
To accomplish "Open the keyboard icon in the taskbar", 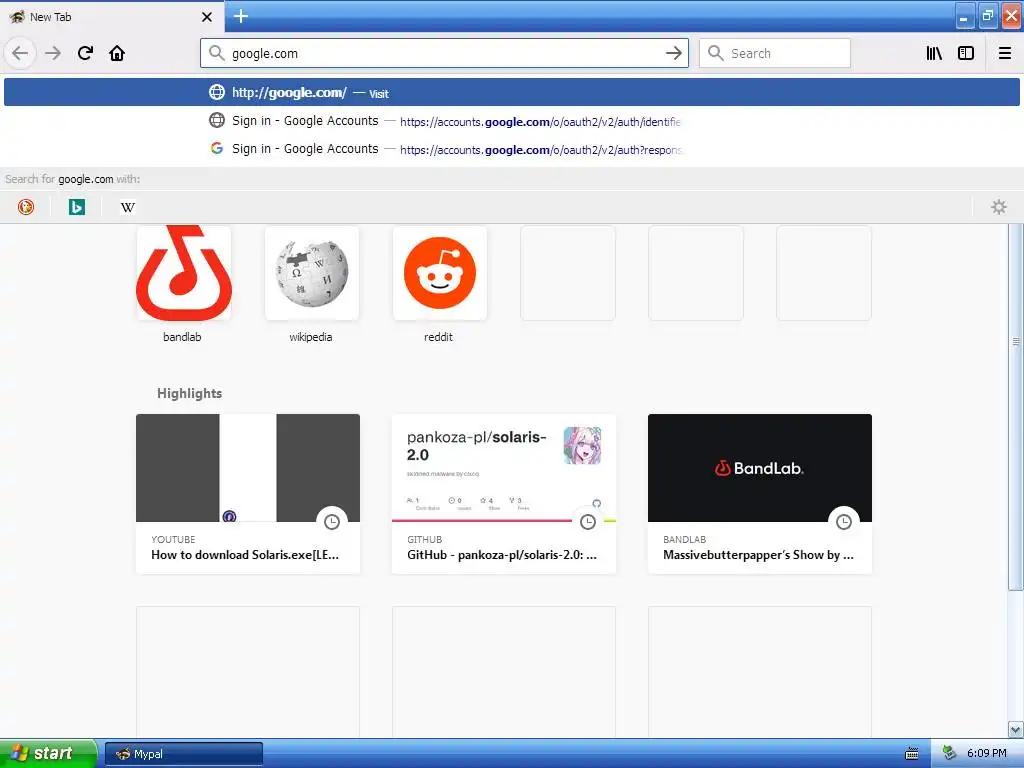I will (x=912, y=754).
